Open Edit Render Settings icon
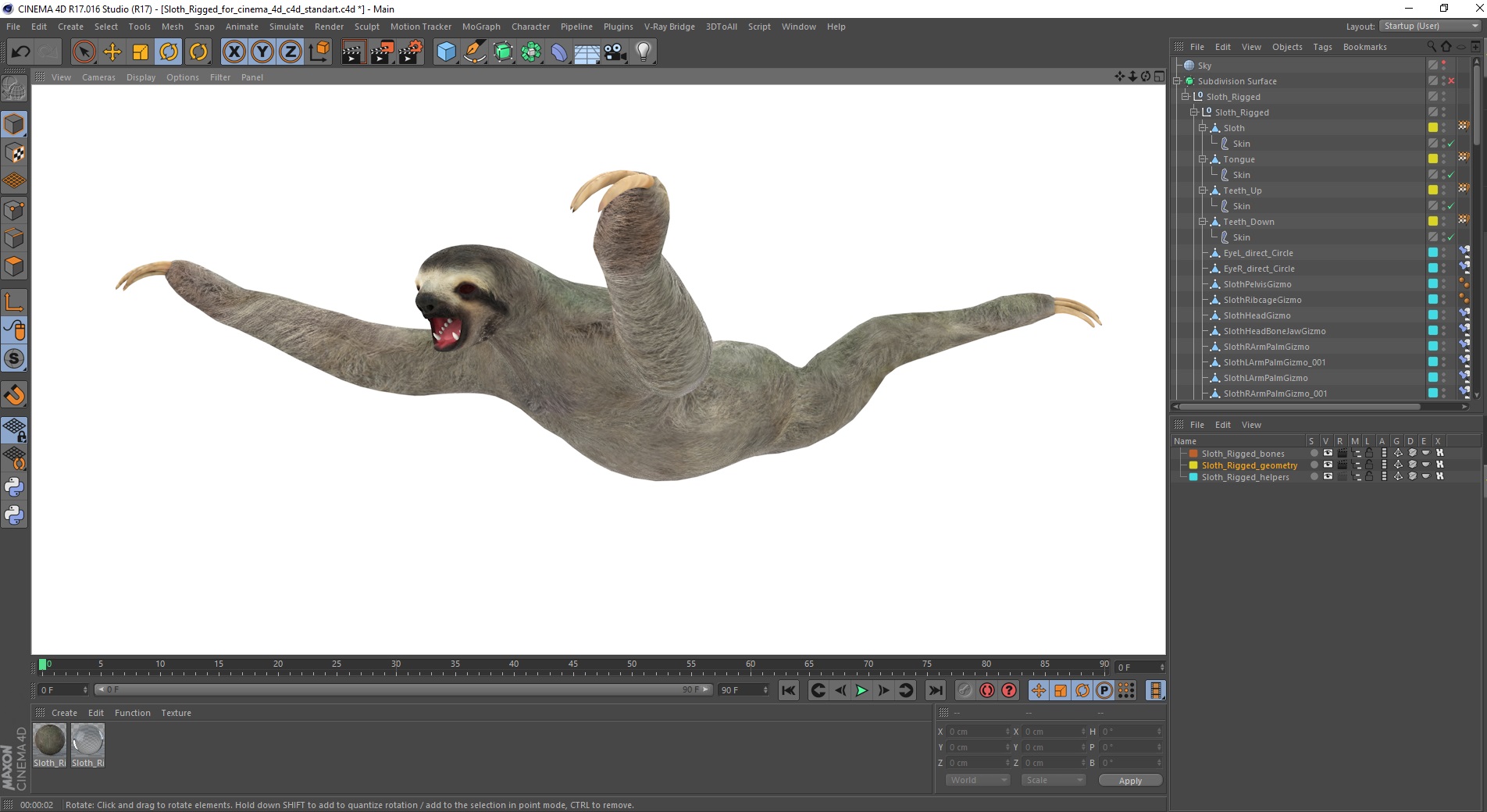The image size is (1487, 812). point(411,52)
